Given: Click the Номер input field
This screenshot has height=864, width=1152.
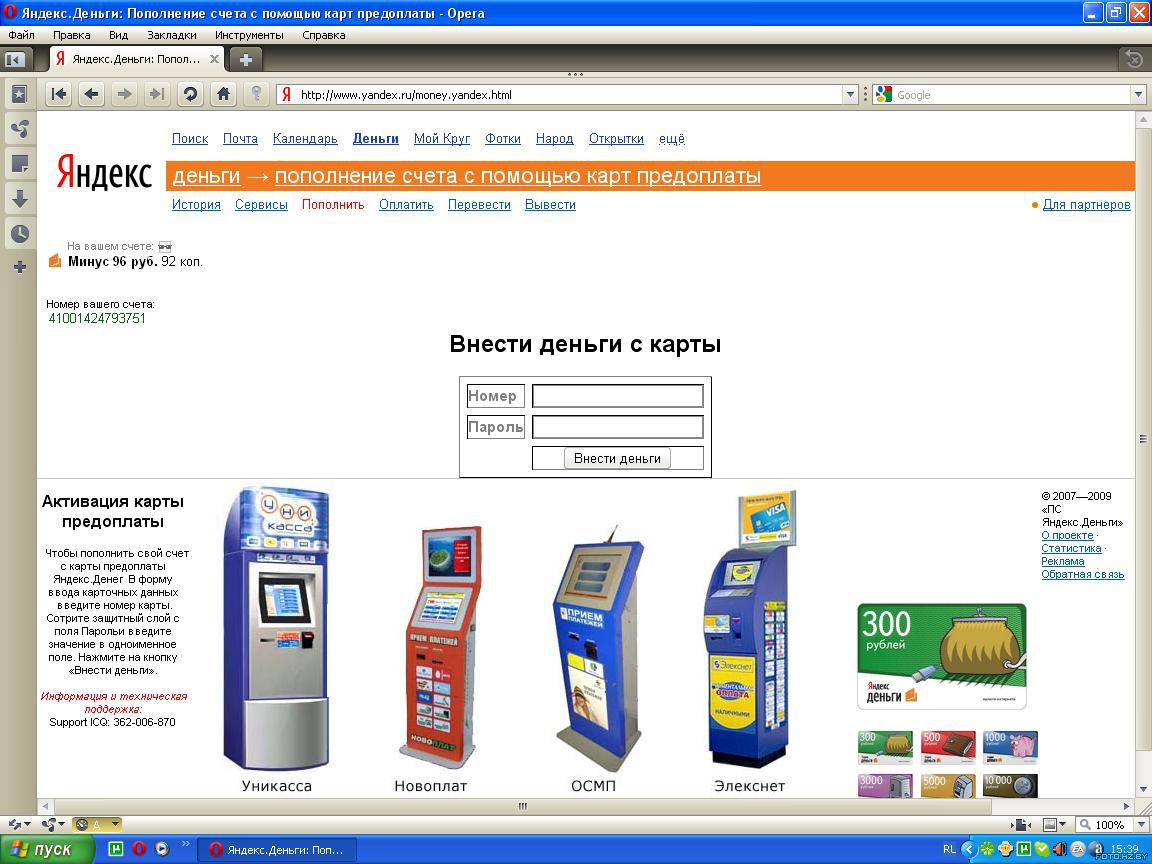Looking at the screenshot, I should (x=618, y=396).
